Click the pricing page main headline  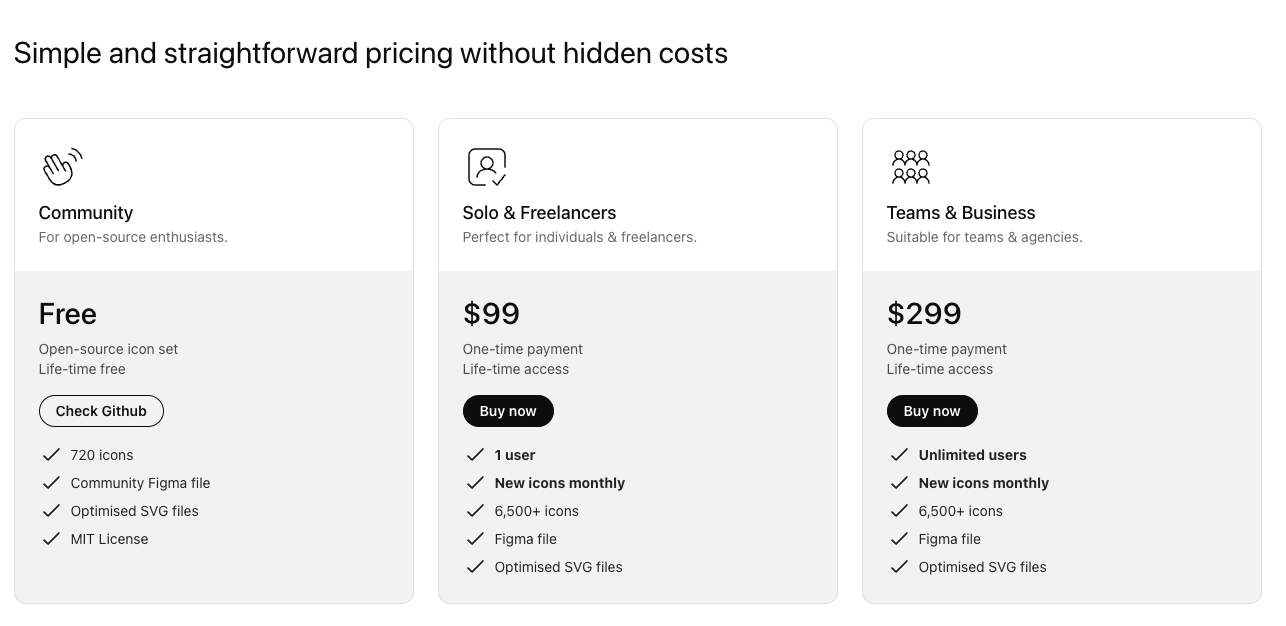pos(371,53)
